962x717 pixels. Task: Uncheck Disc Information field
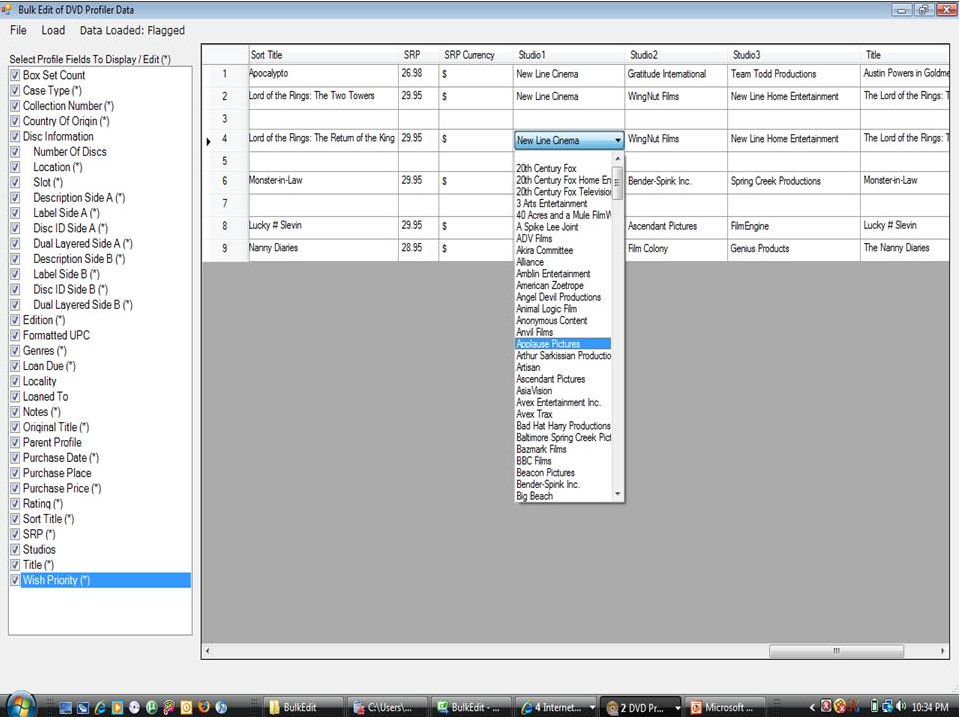tap(15, 136)
